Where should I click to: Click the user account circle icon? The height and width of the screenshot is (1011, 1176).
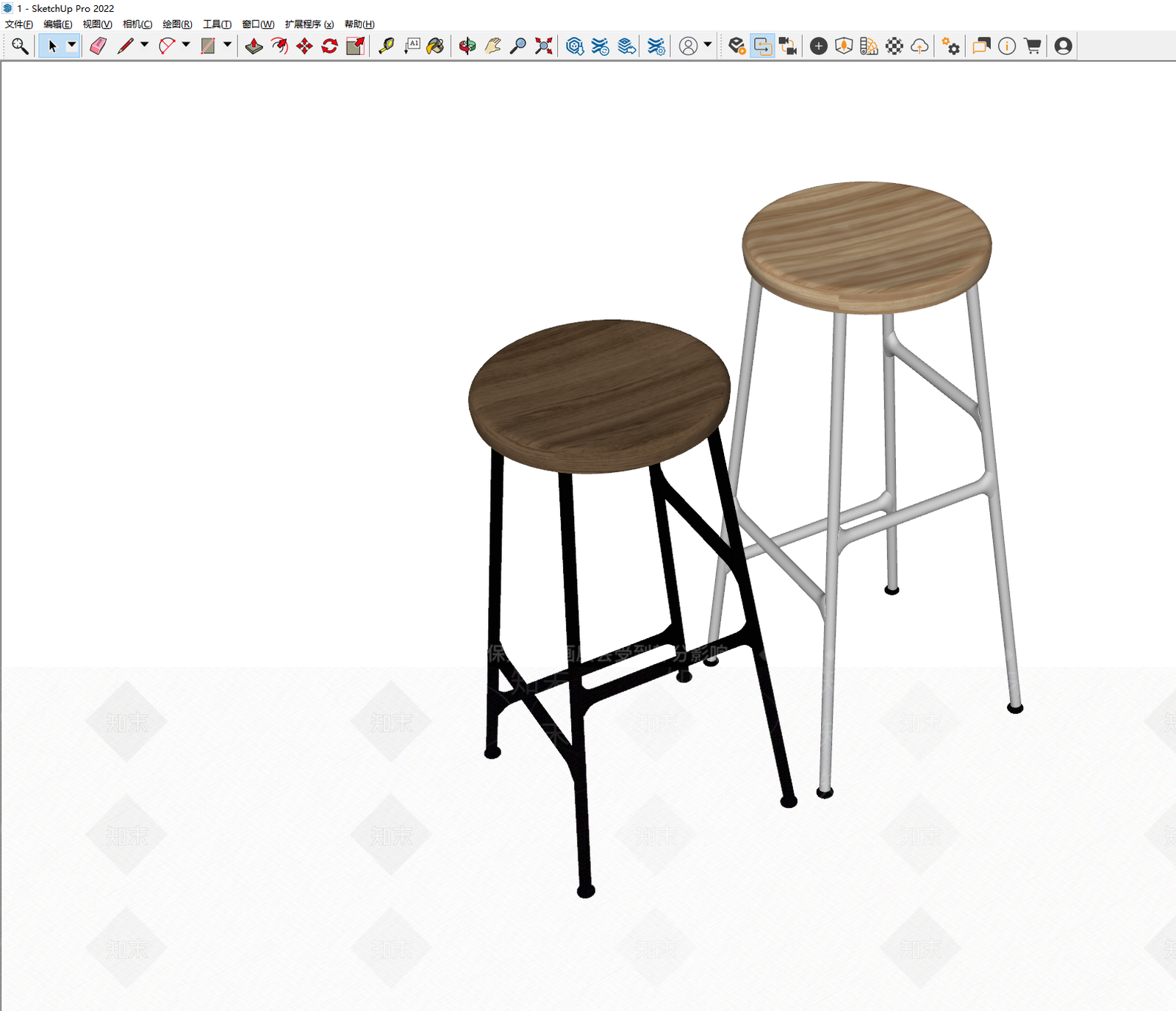point(688,46)
